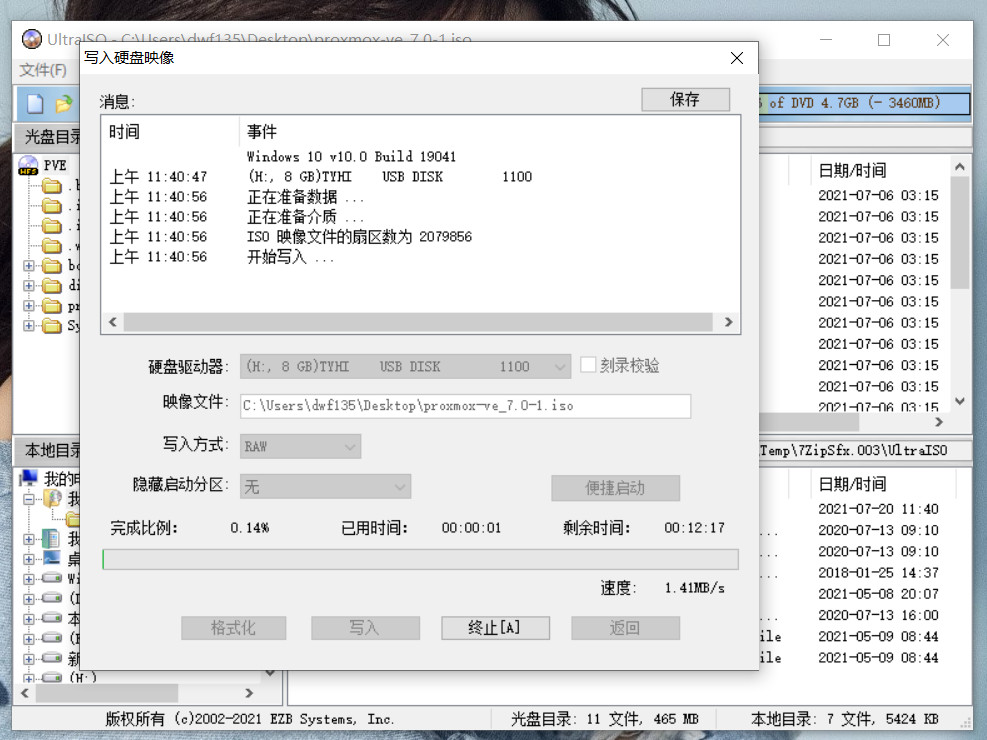Click the desktop icon beside "桌"
Screen dimensions: 987x740
click(x=51, y=558)
